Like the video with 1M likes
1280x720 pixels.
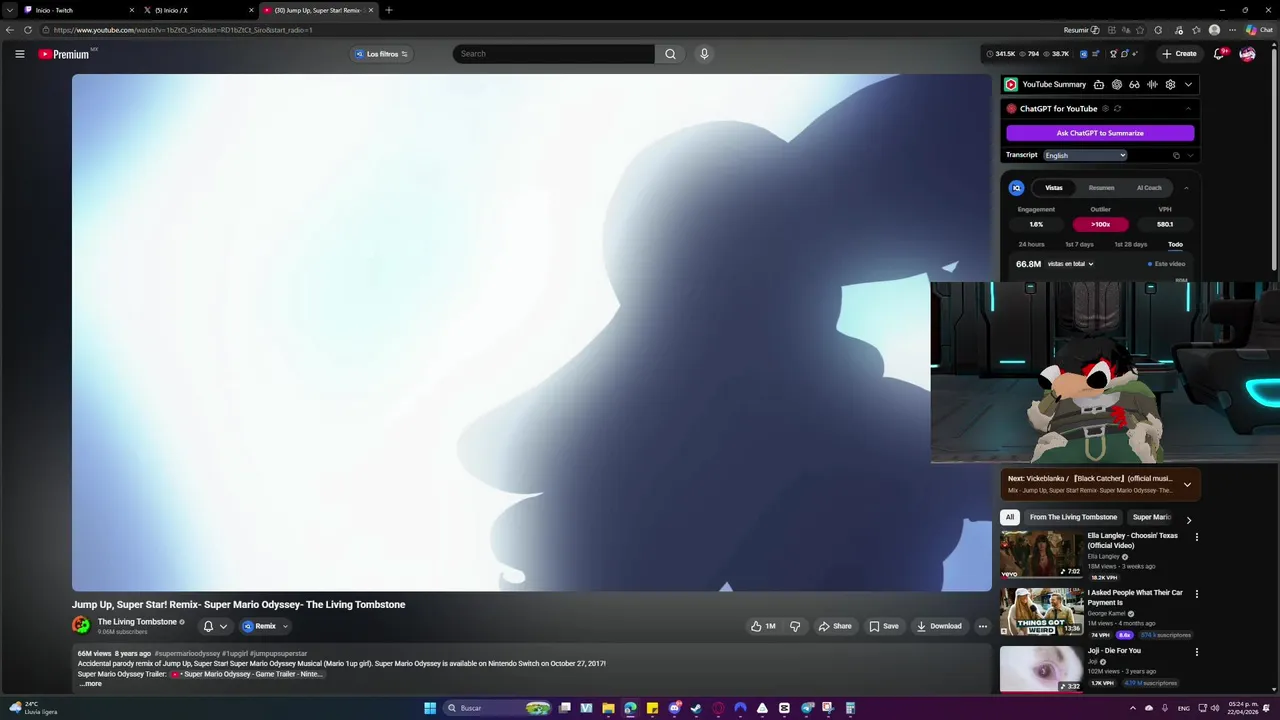764,626
